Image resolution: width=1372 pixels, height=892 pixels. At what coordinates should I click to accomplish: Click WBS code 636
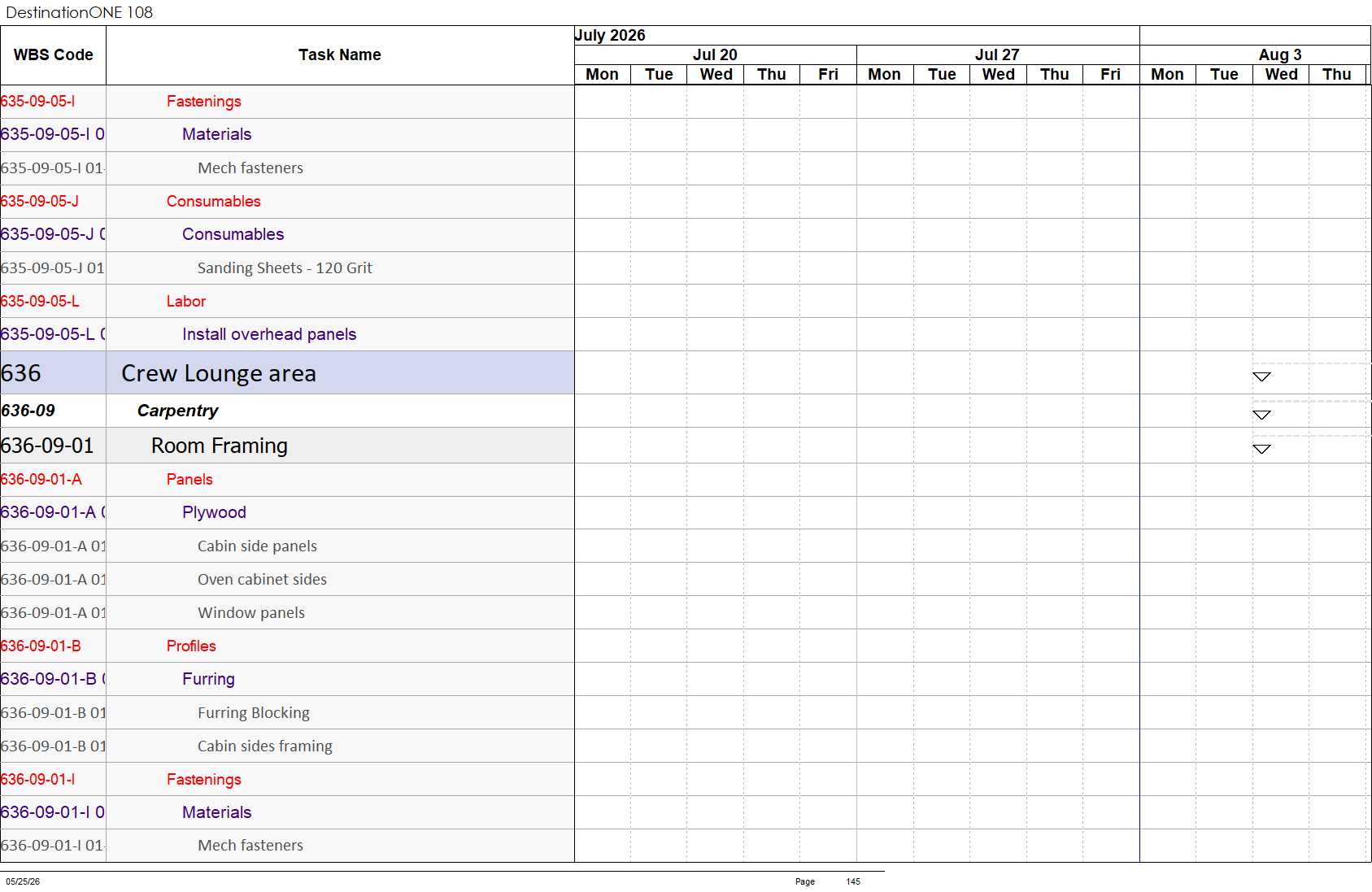(21, 373)
